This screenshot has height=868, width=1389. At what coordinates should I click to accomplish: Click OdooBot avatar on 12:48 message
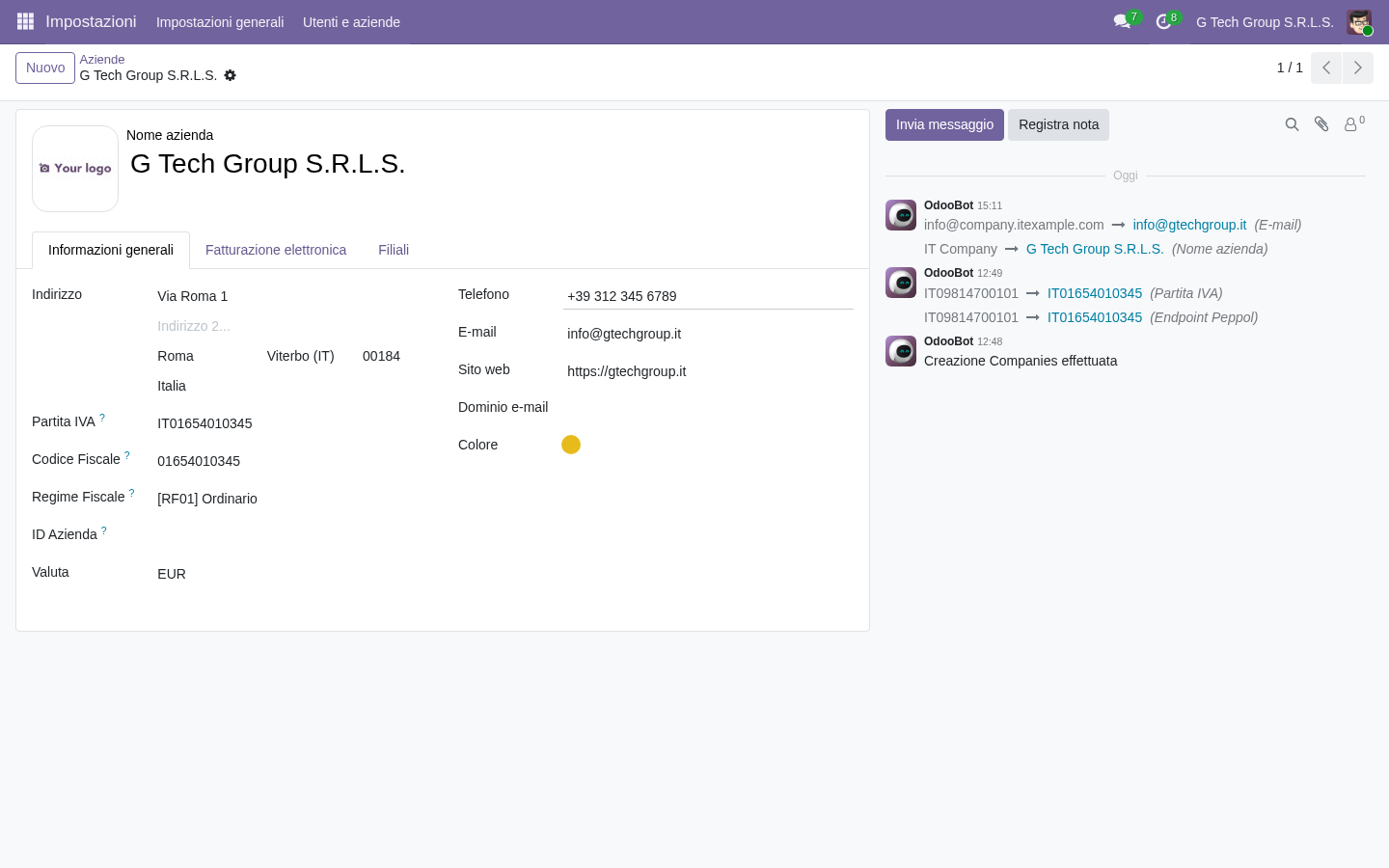pyautogui.click(x=901, y=351)
